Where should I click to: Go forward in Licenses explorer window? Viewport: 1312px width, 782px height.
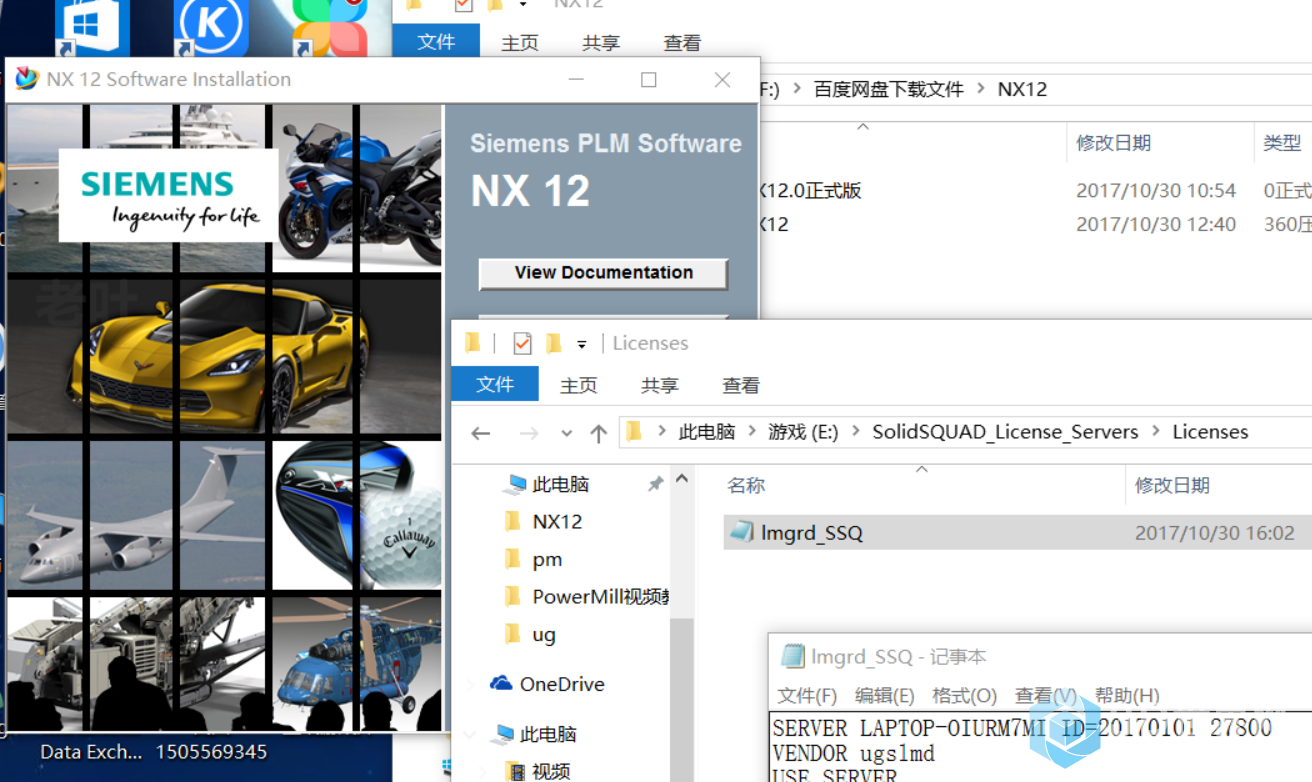[529, 433]
